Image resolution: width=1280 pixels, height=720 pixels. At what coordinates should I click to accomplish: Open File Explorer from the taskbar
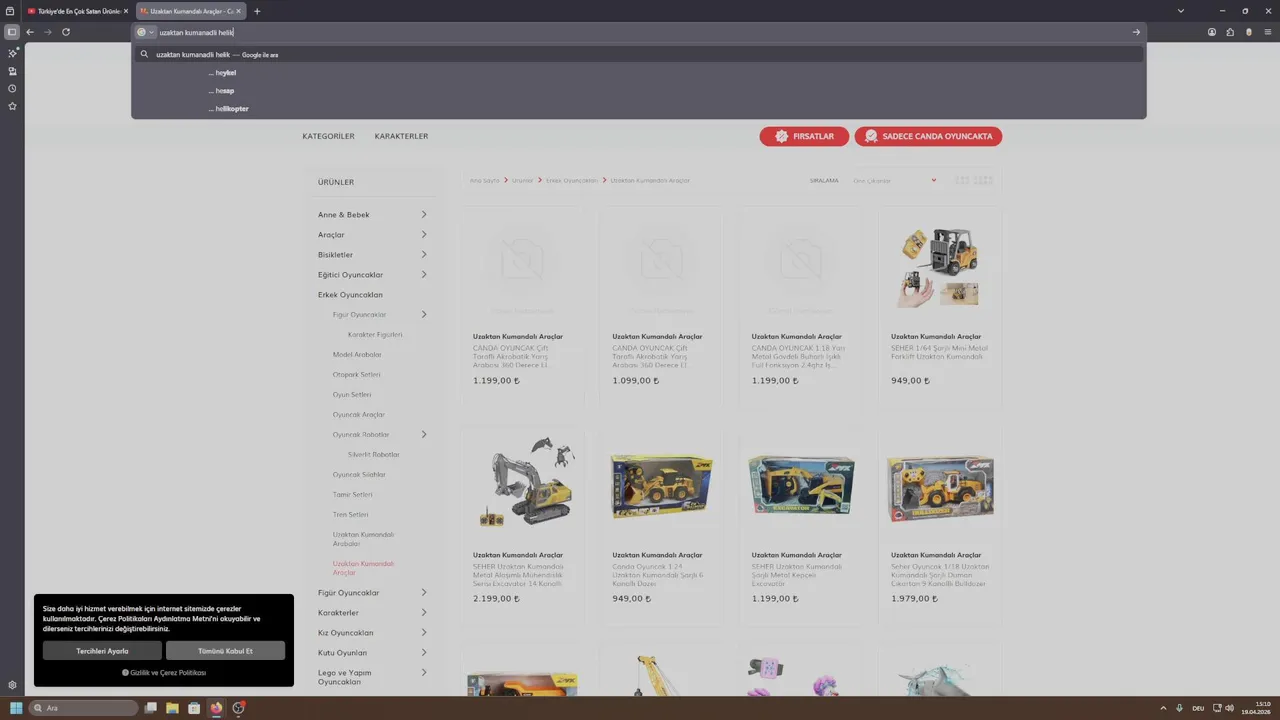coord(172,708)
